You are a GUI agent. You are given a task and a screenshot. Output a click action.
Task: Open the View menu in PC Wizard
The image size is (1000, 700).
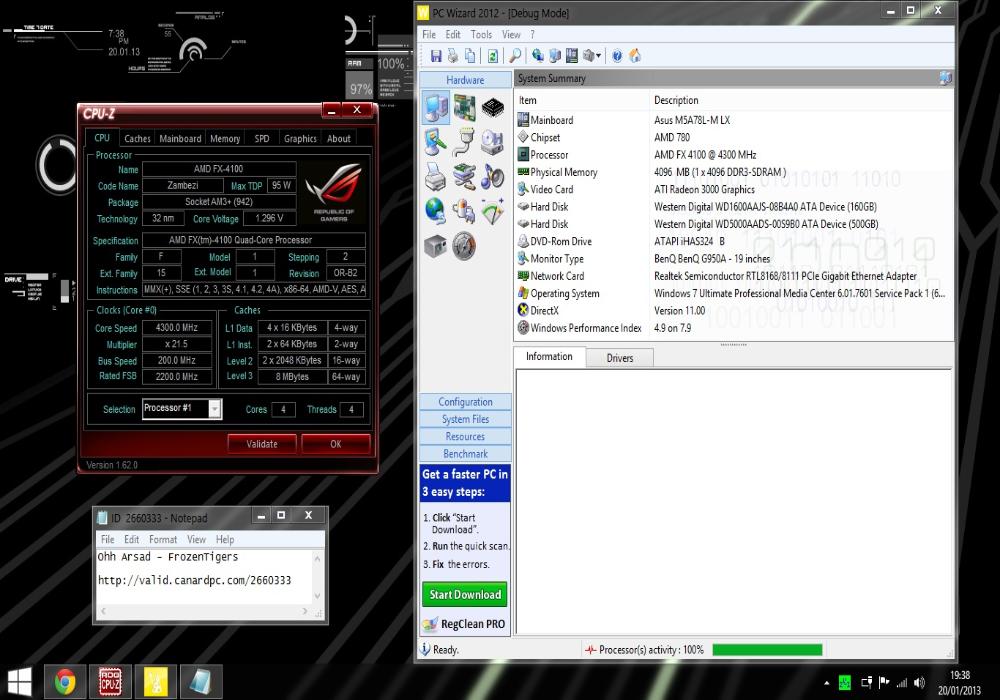click(511, 34)
